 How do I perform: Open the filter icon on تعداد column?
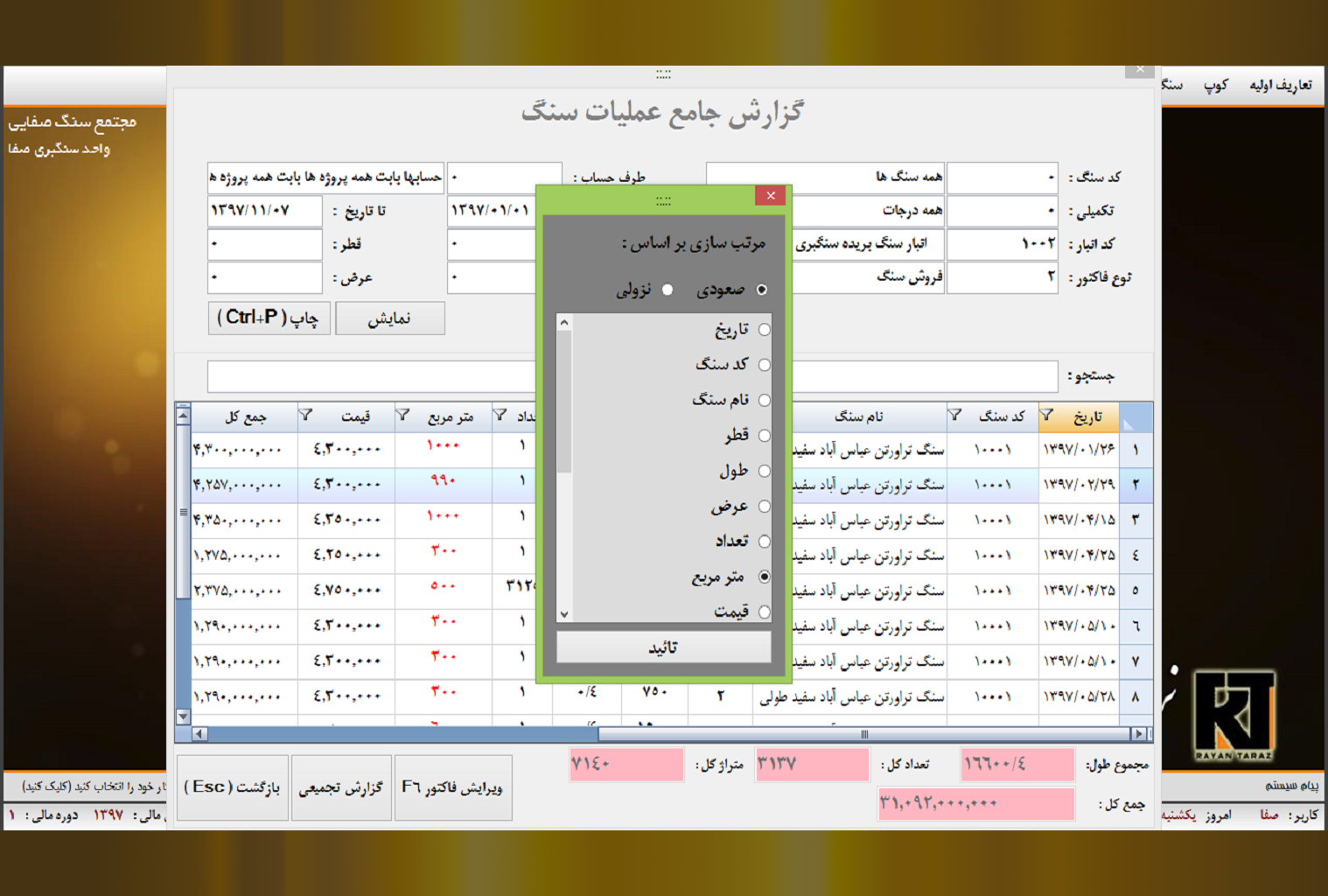point(500,416)
